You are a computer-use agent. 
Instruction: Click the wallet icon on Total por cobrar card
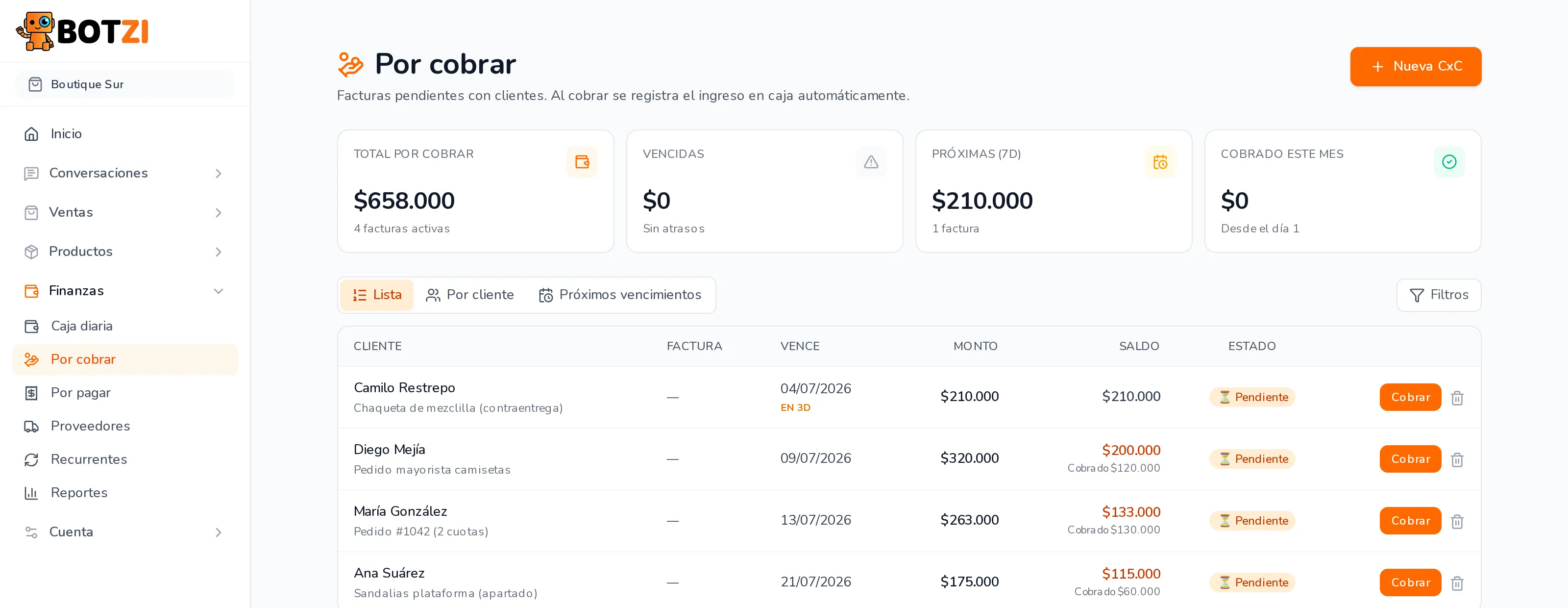(581, 162)
